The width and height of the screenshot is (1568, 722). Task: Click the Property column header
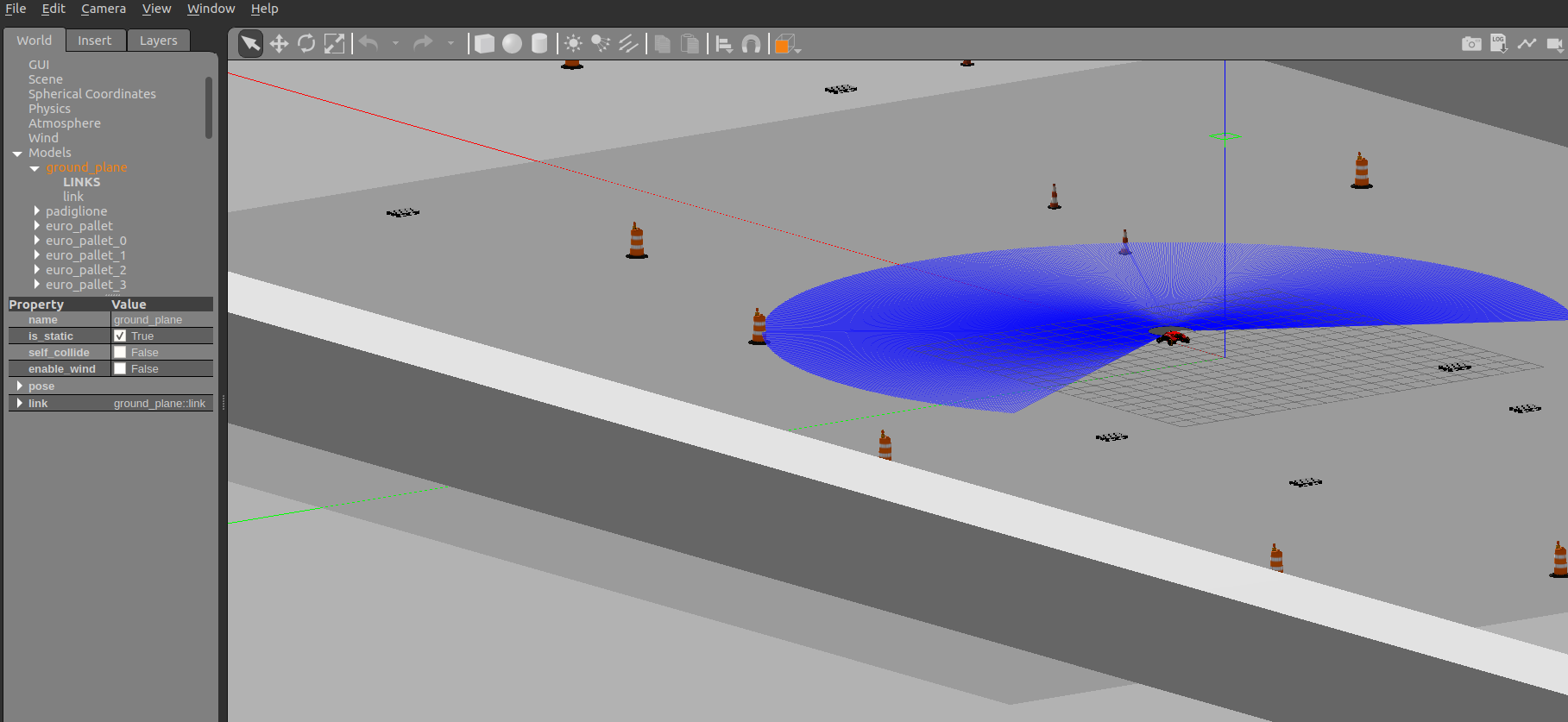pyautogui.click(x=59, y=304)
